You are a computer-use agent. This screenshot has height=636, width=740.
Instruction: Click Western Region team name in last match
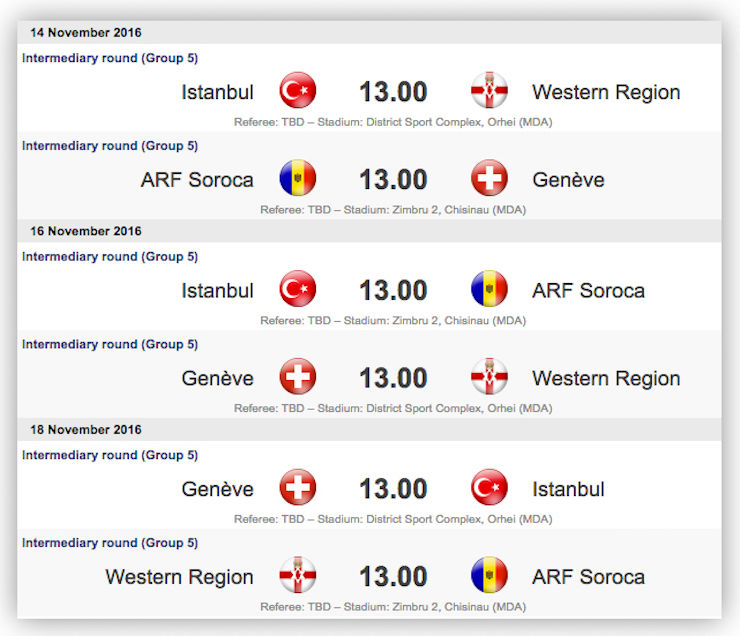click(179, 577)
